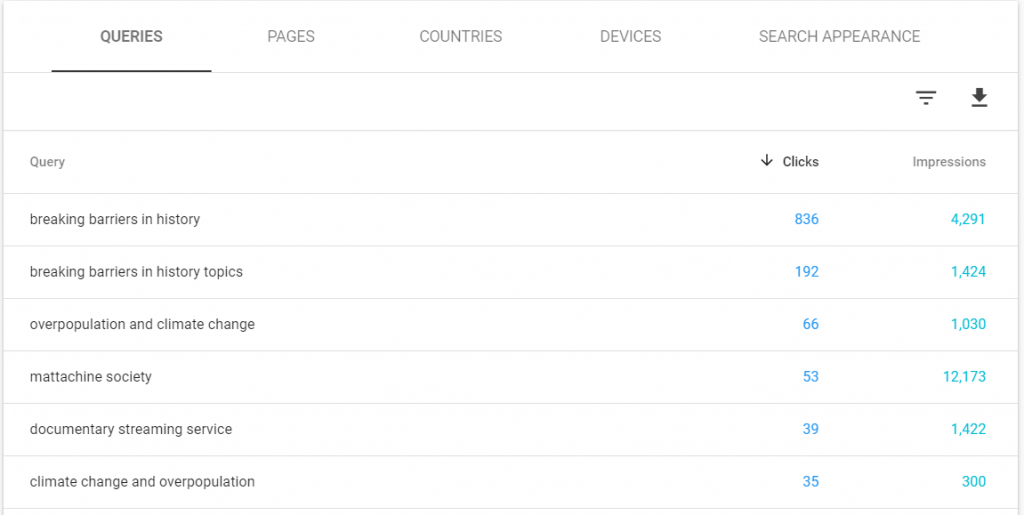The image size is (1024, 515).
Task: Open query 'breaking barriers in history'
Action: [x=115, y=220]
